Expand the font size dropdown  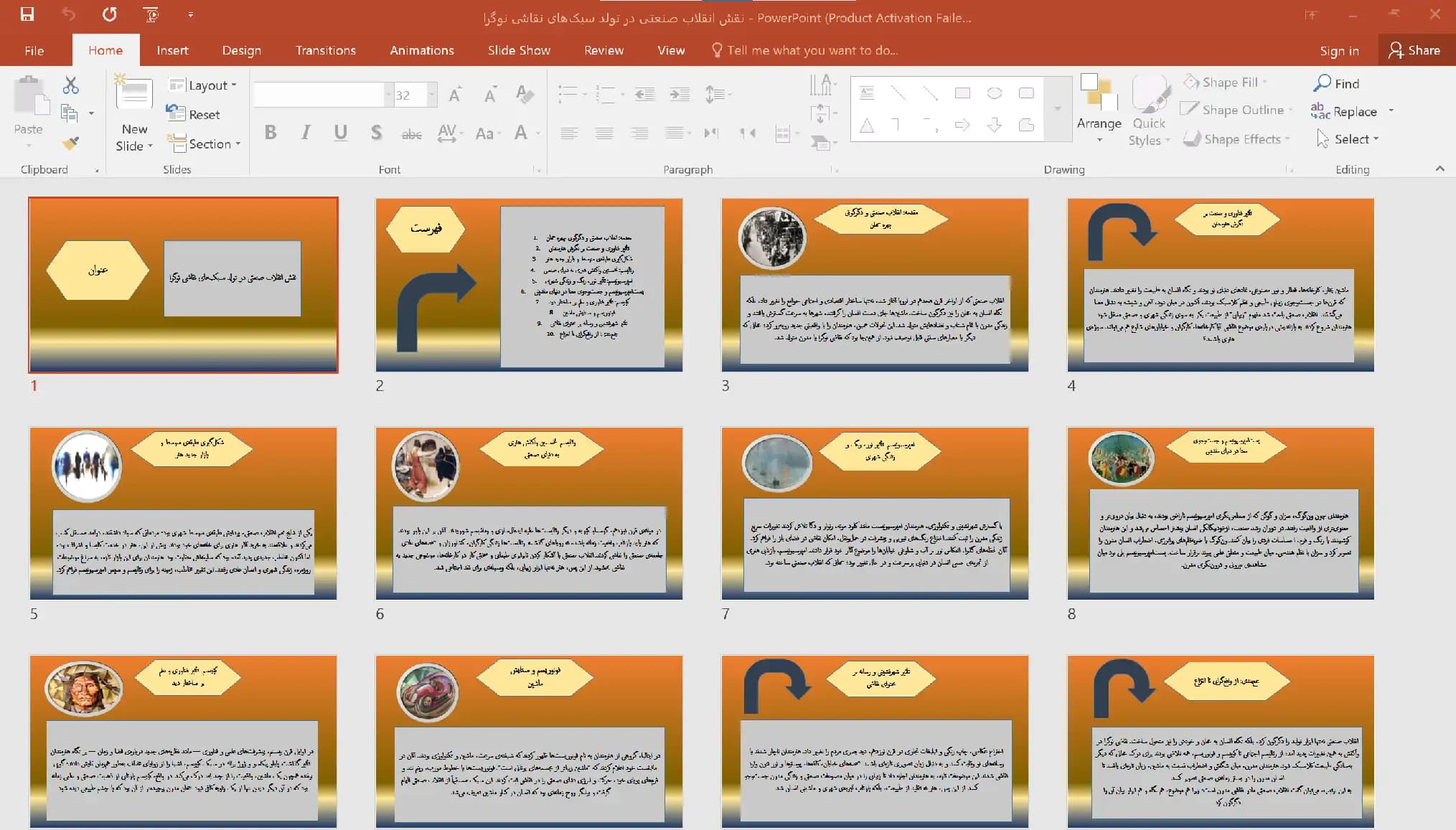(x=431, y=95)
